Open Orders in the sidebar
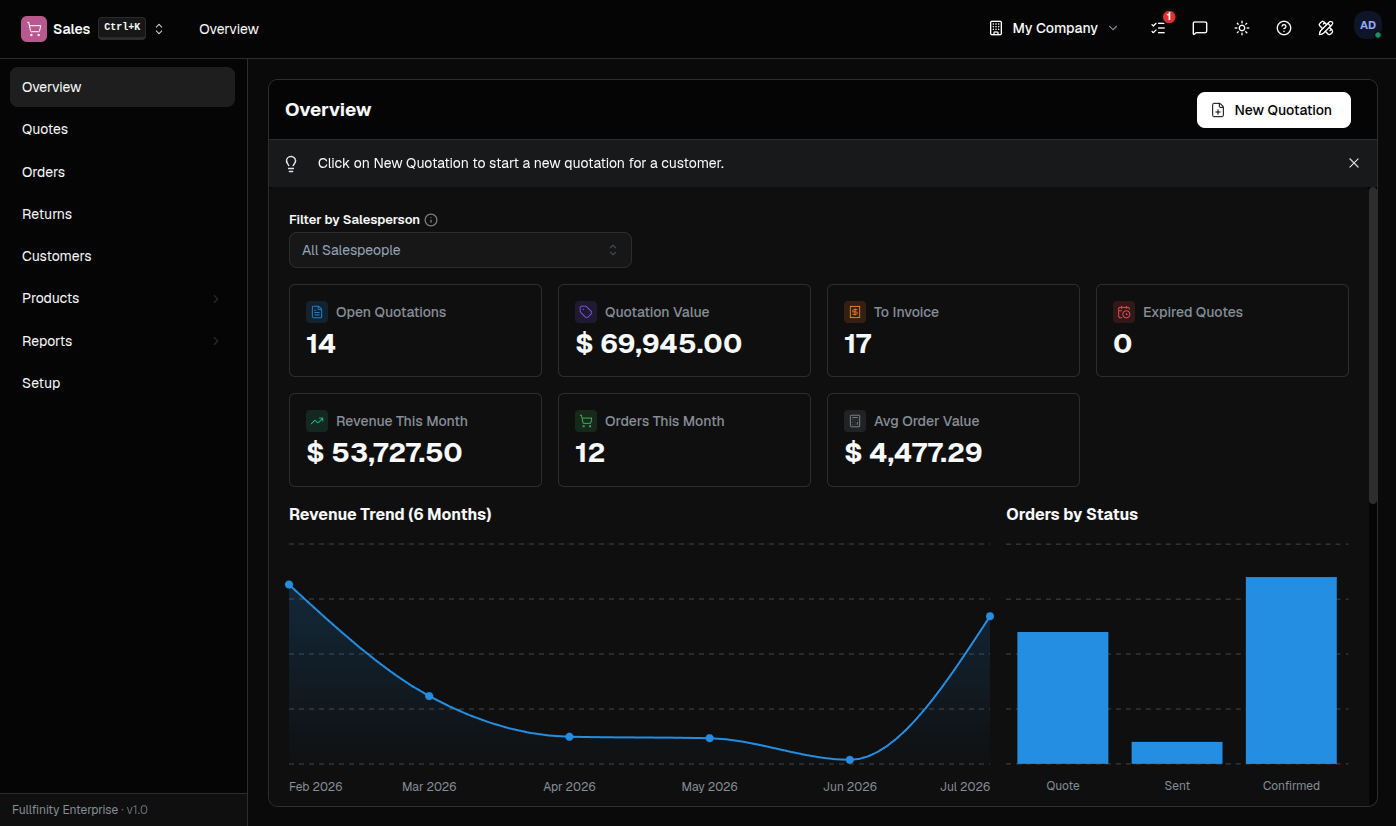This screenshot has width=1396, height=826. [122, 172]
